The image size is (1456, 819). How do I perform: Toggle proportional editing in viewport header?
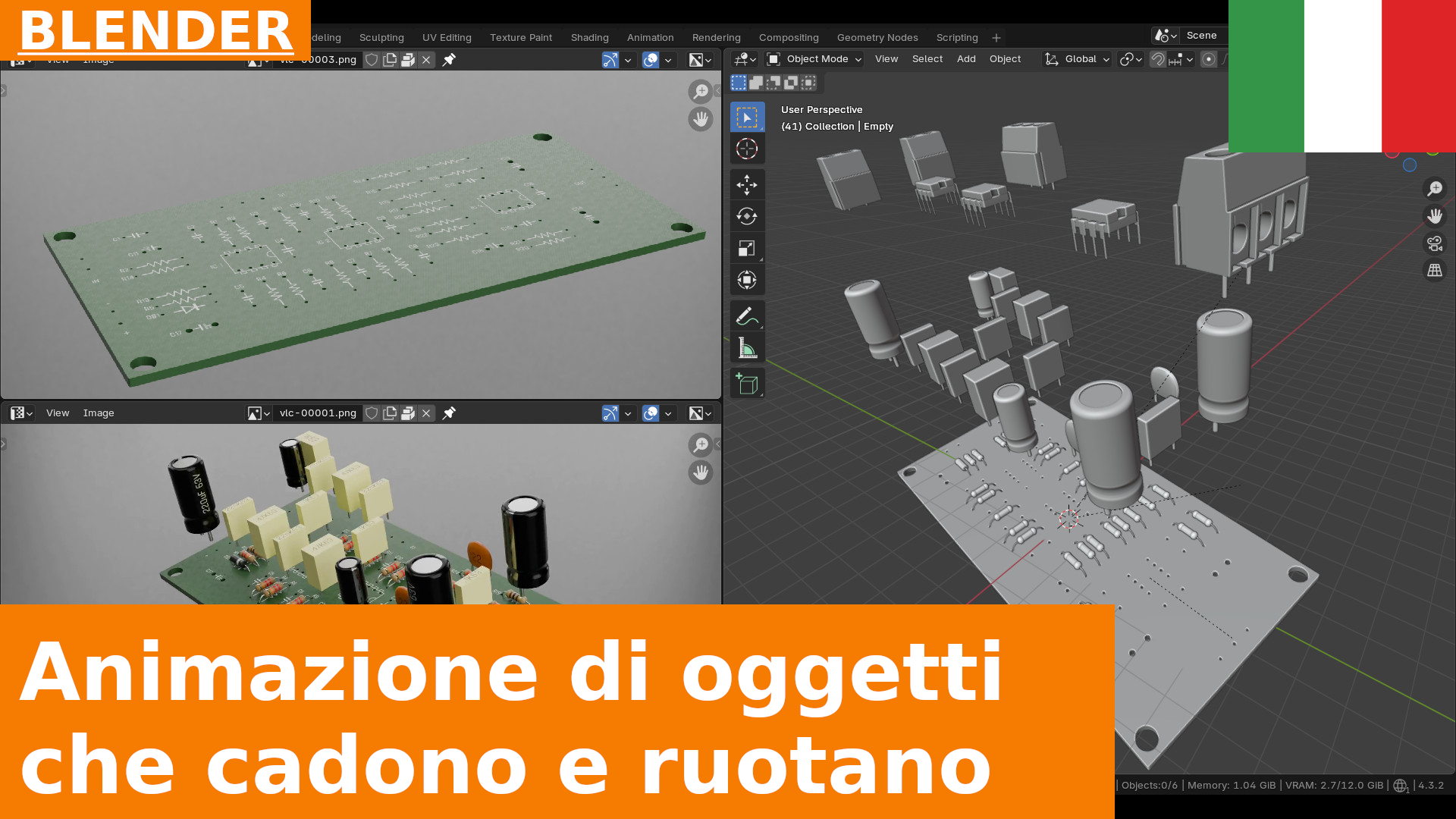[1209, 59]
